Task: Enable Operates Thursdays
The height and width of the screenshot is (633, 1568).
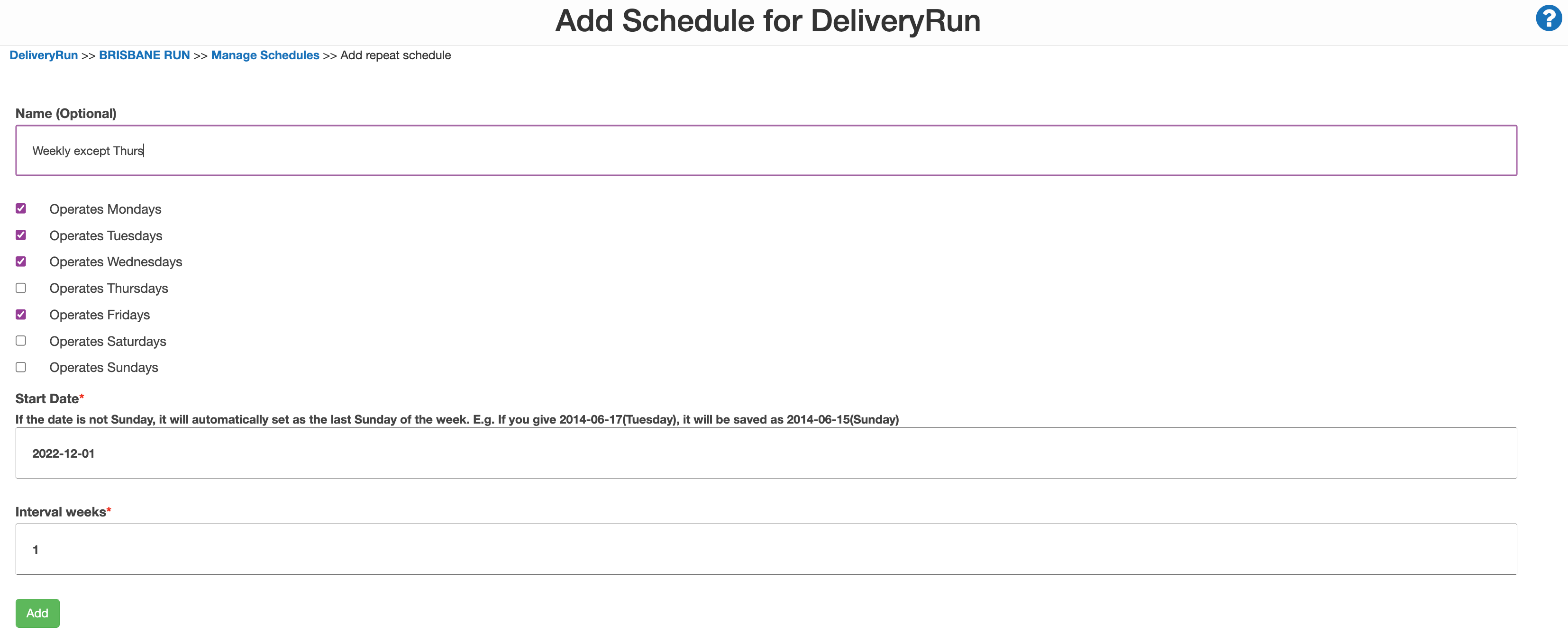Action: (21, 288)
